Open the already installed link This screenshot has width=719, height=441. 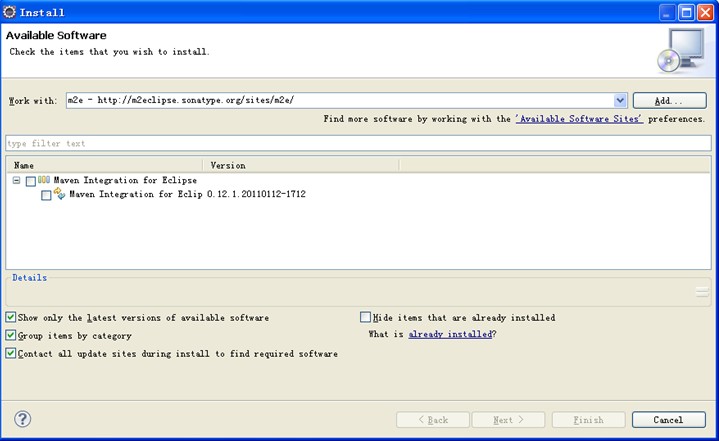(450, 334)
